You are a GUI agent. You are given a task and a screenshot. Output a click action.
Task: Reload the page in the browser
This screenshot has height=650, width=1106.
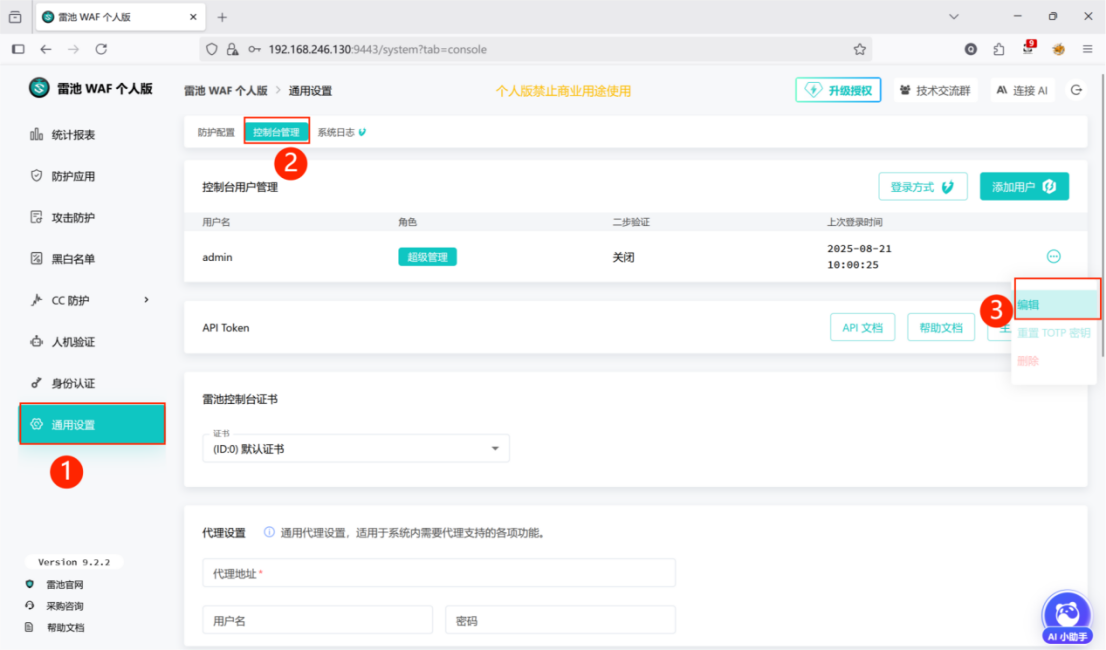point(101,49)
